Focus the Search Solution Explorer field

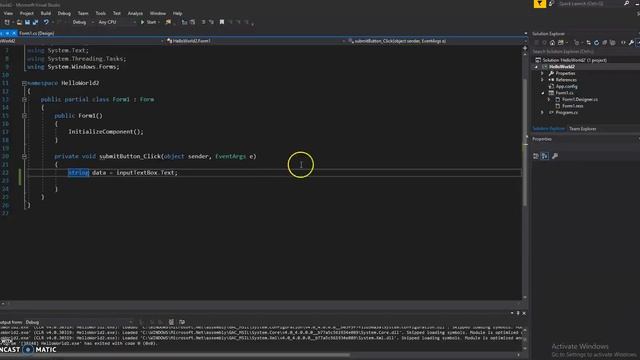(586, 52)
